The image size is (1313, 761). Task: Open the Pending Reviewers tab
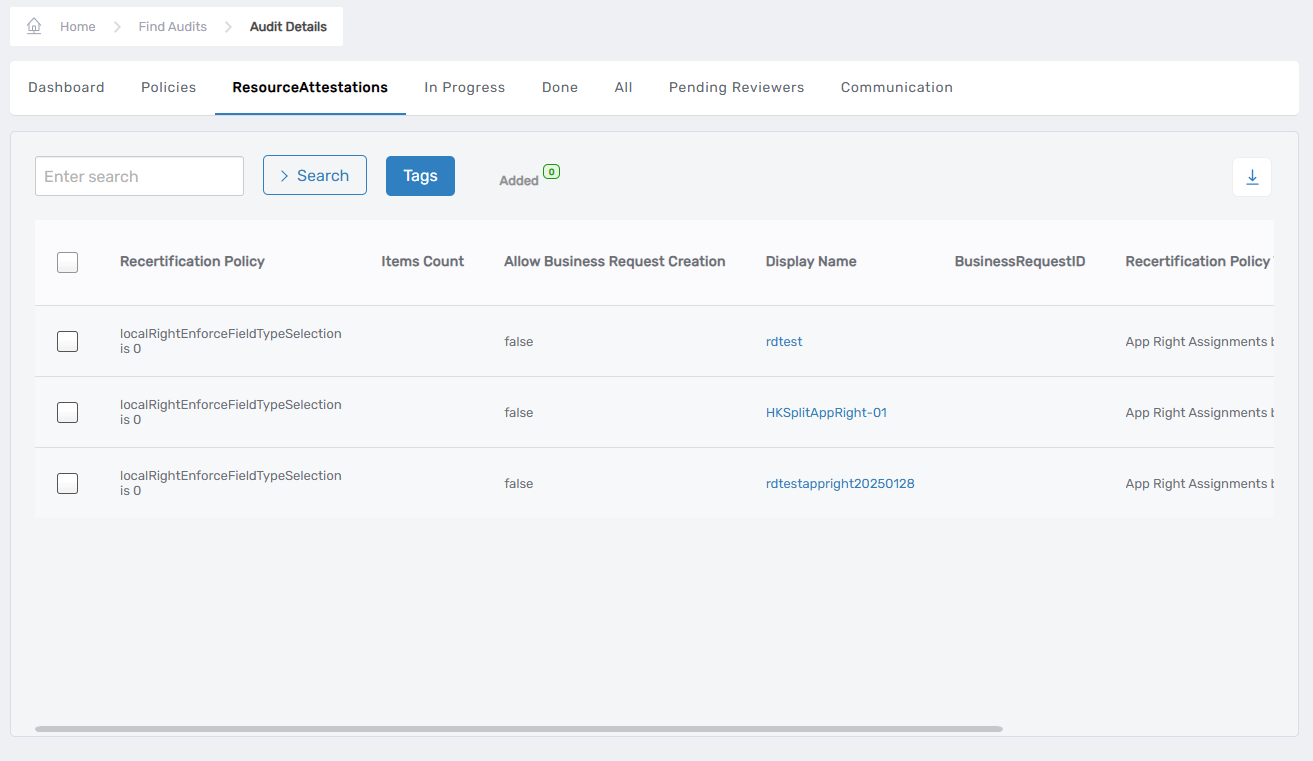pyautogui.click(x=736, y=88)
